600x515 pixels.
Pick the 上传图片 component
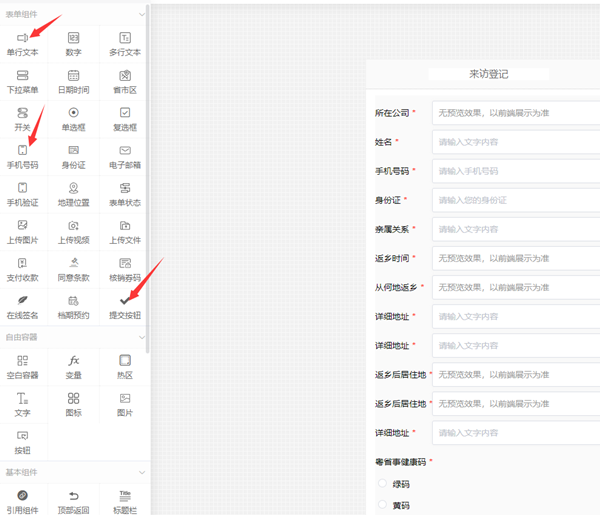point(22,231)
